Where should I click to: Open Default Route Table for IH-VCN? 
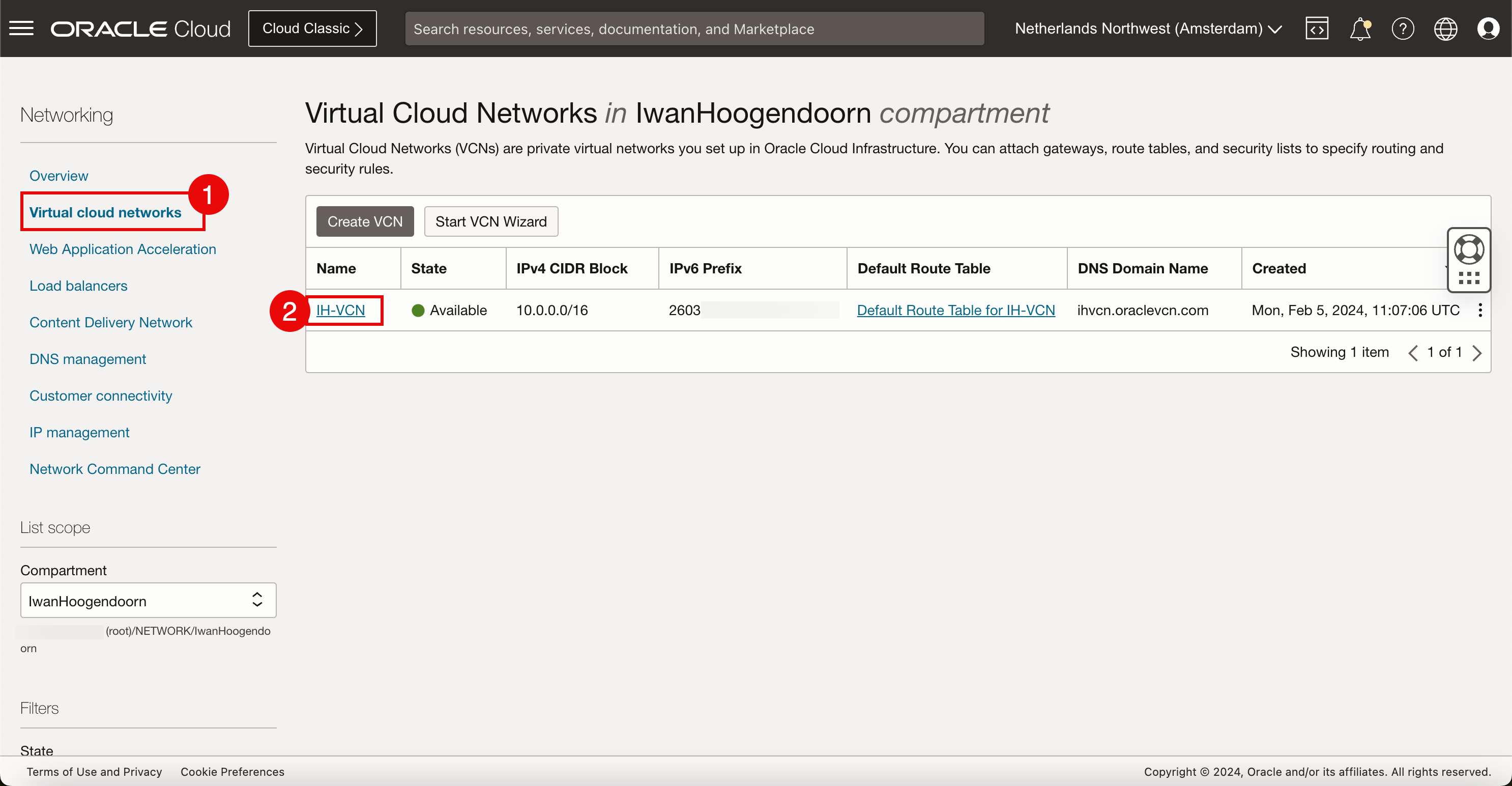pyautogui.click(x=955, y=310)
